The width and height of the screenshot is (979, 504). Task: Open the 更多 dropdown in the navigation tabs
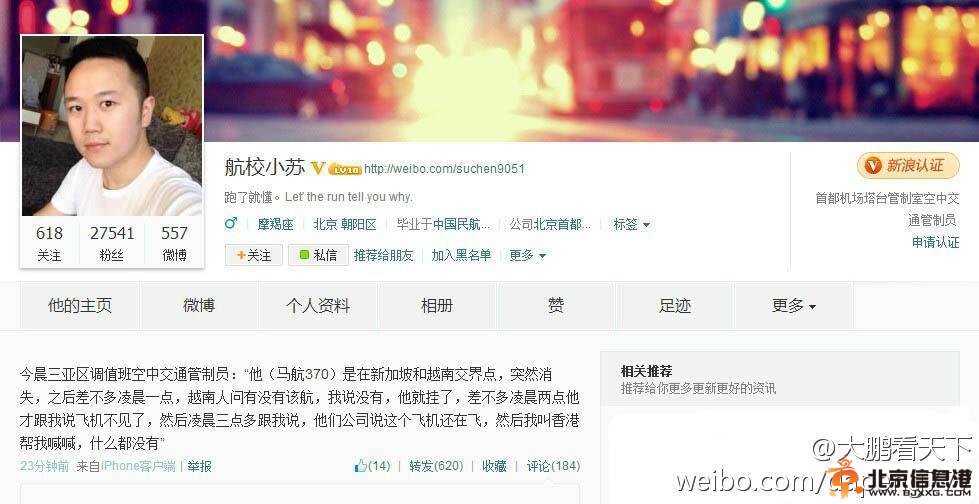(794, 306)
